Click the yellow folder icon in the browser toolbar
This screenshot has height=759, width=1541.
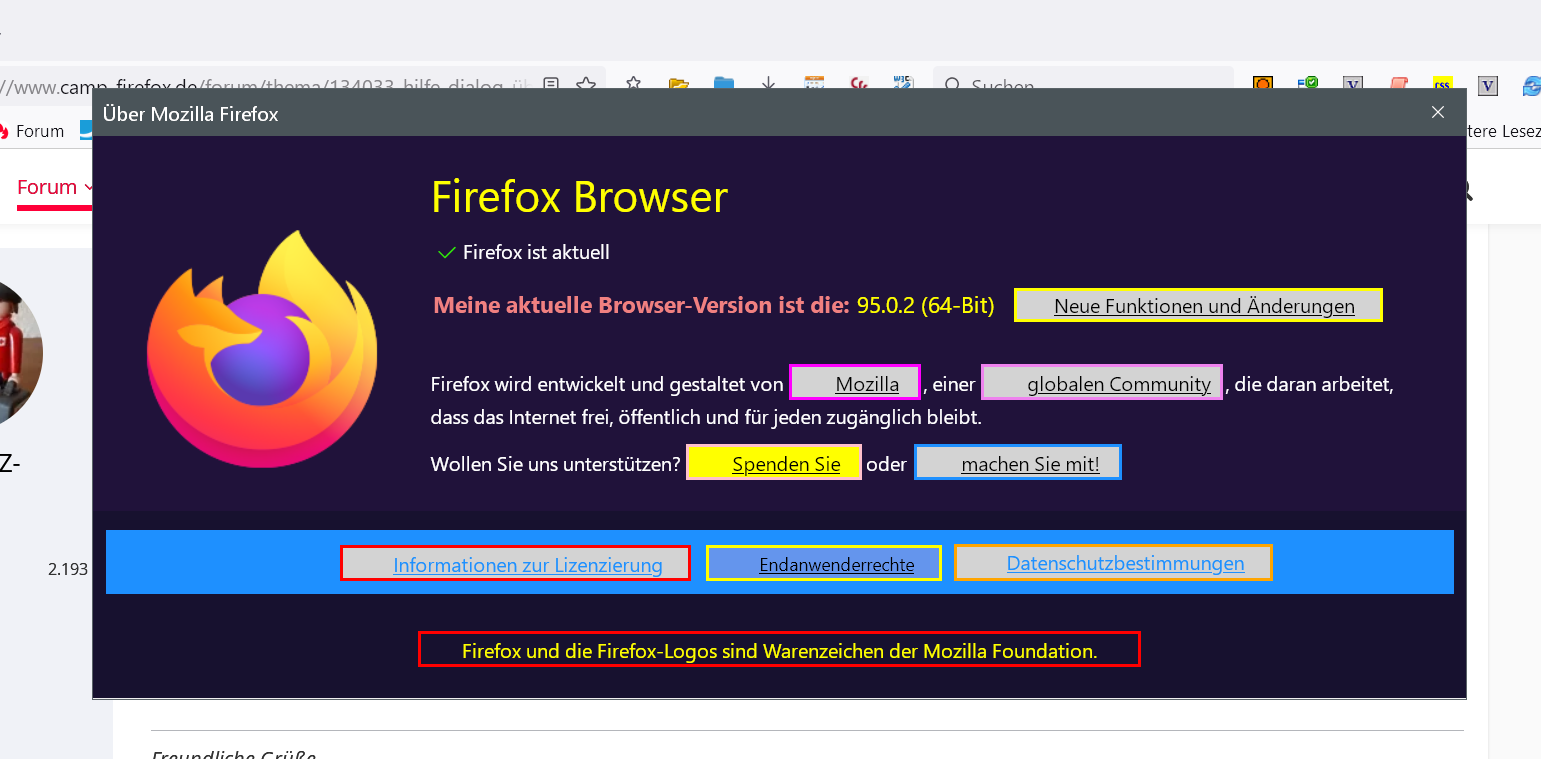pos(679,84)
